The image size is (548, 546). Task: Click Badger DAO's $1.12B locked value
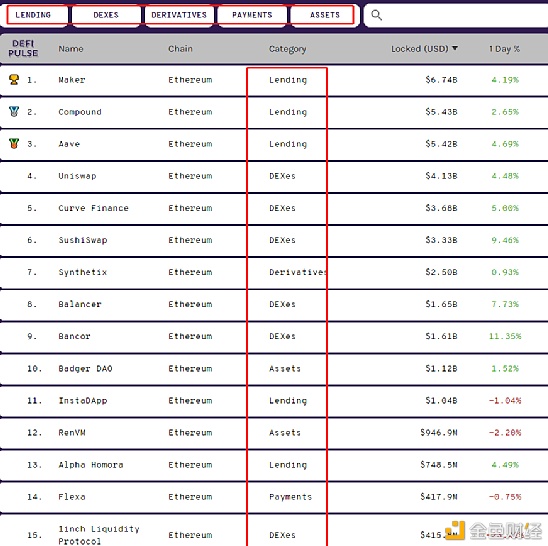(441, 368)
